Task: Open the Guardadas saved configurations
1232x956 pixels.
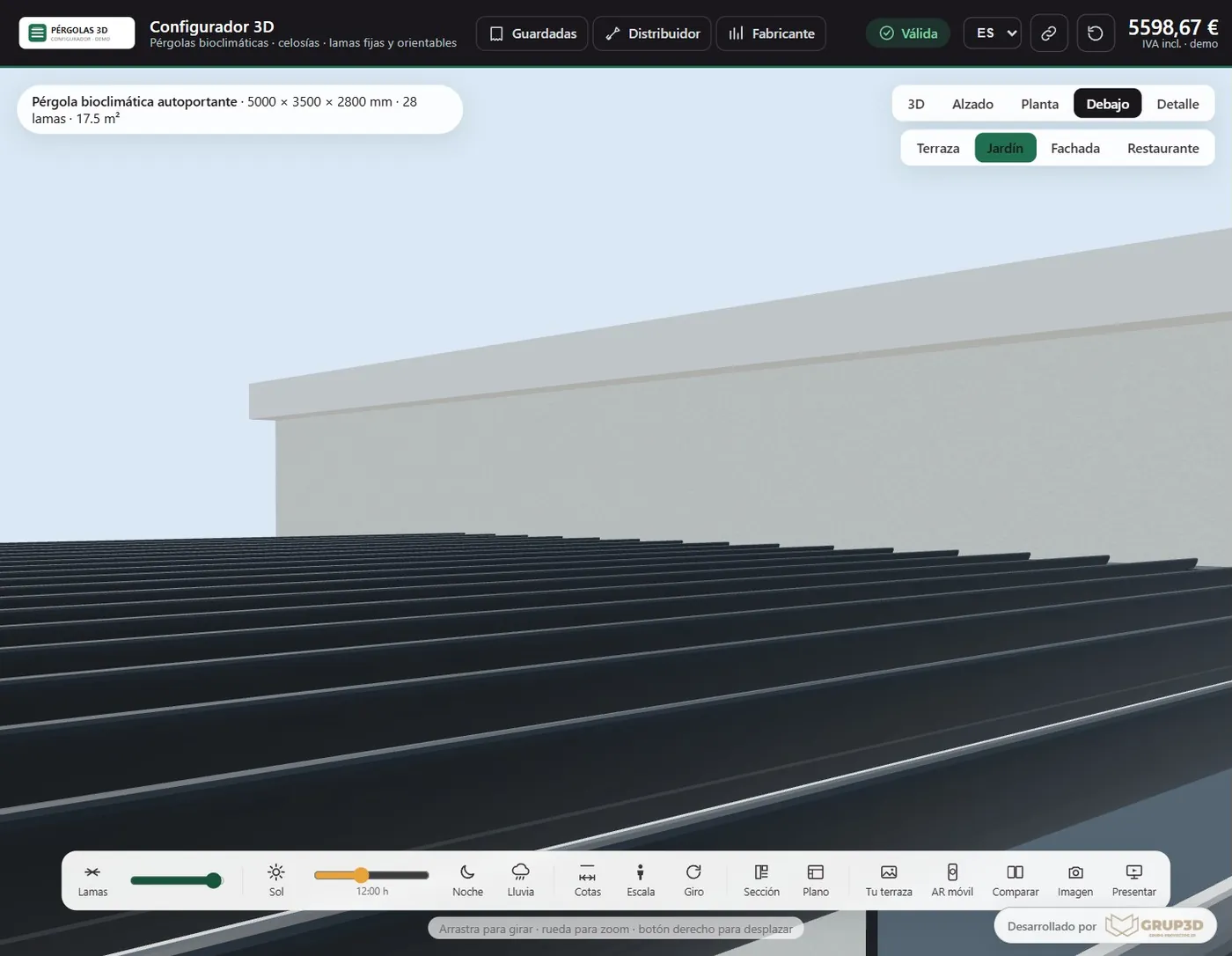Action: (x=532, y=33)
